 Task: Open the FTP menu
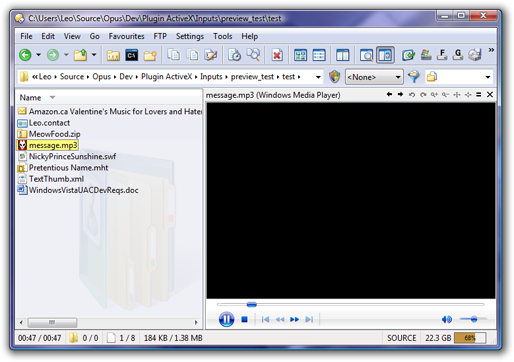160,36
